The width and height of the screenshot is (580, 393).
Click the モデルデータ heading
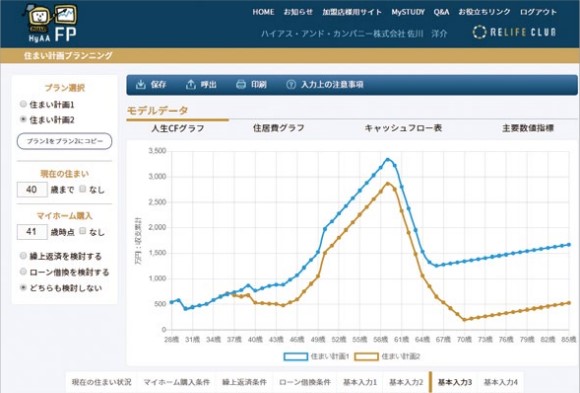click(157, 110)
